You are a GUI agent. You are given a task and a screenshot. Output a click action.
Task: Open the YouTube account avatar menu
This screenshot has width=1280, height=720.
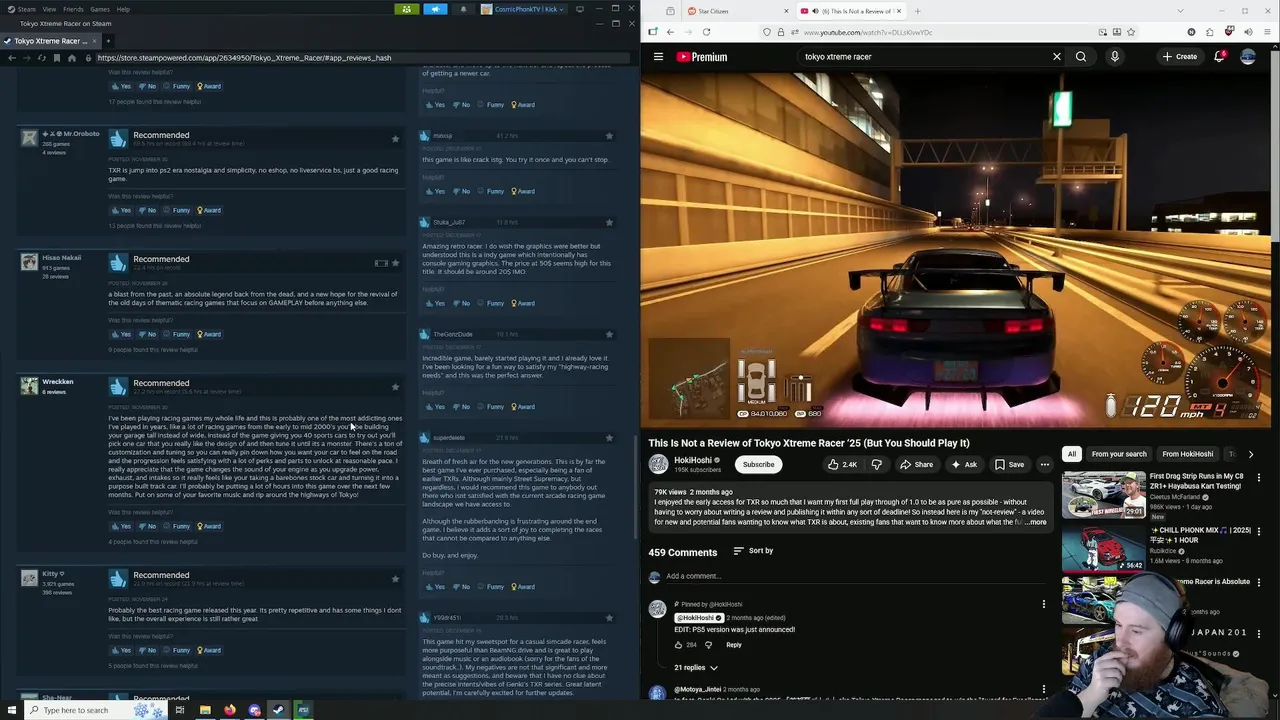pos(1248,57)
